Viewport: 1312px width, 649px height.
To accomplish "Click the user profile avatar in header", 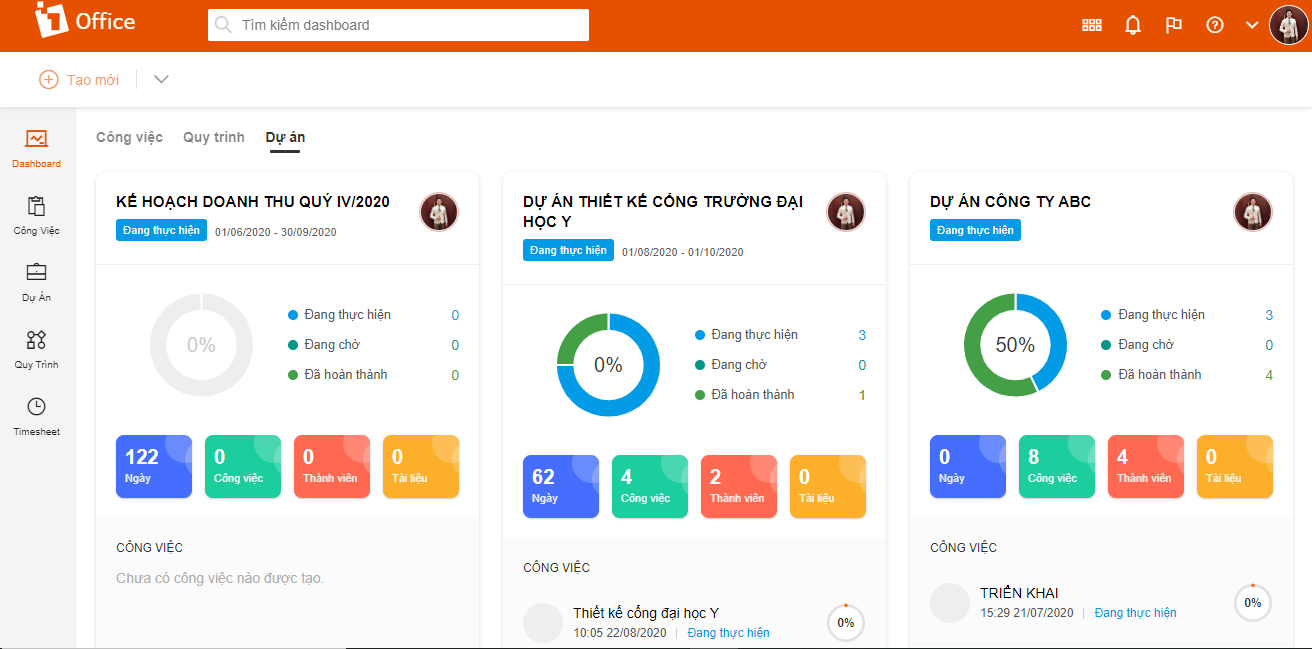I will (1289, 25).
